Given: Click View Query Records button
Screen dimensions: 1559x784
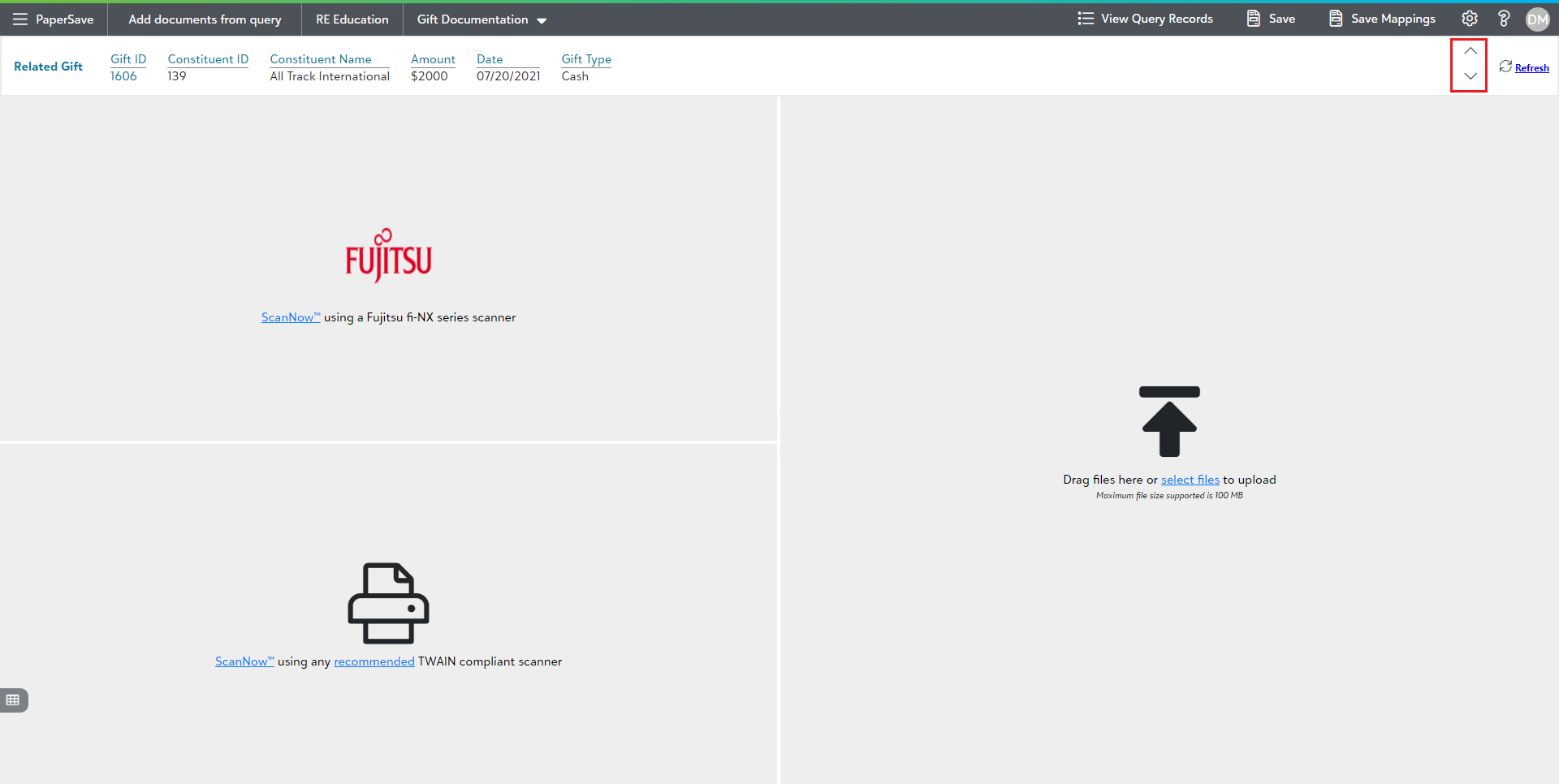Looking at the screenshot, I should (x=1145, y=19).
